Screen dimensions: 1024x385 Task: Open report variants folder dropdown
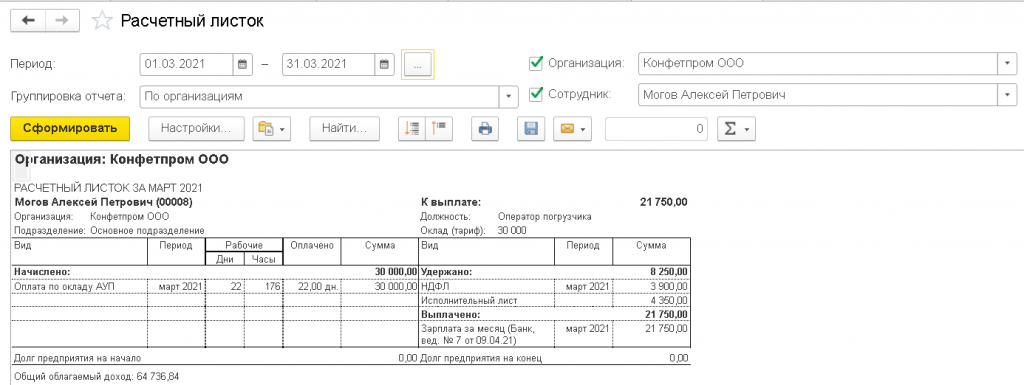tap(272, 129)
